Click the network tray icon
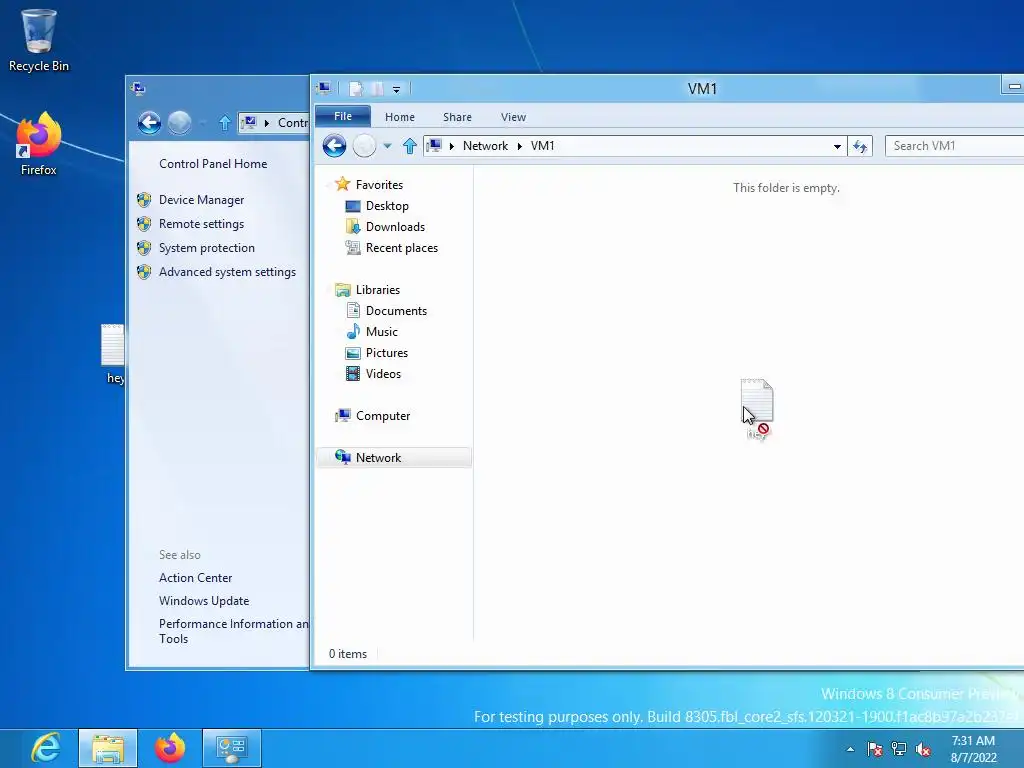 tap(899, 750)
